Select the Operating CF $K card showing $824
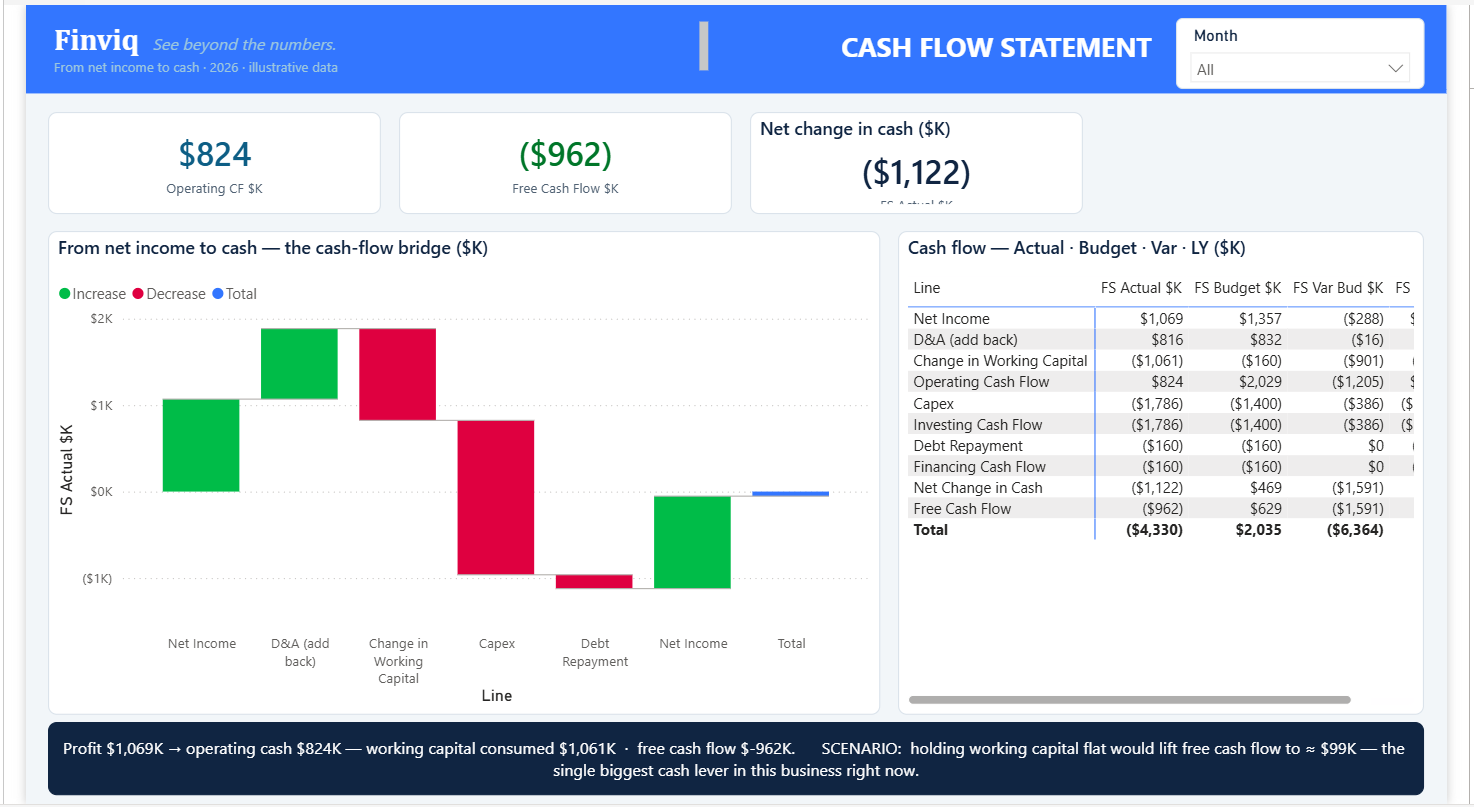Viewport: 1474px width, 807px height. tap(214, 163)
